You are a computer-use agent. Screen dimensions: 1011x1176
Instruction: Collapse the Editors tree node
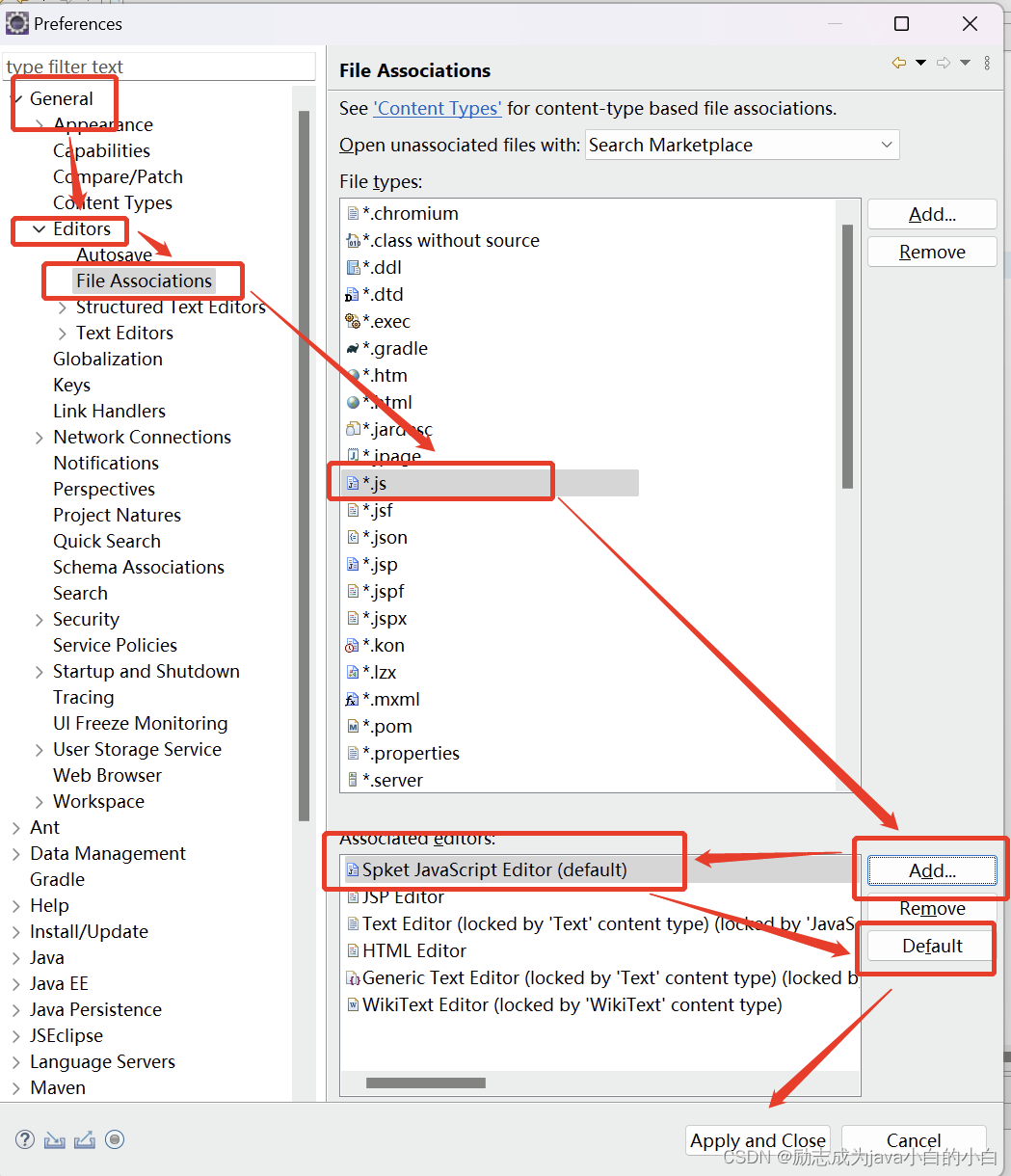pos(40,229)
